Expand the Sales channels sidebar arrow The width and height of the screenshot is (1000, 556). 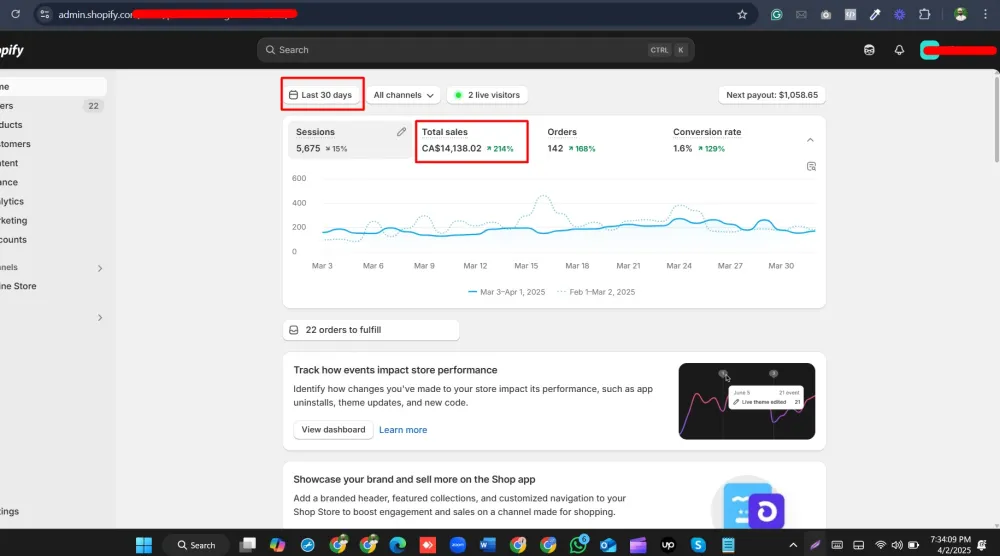point(99,268)
